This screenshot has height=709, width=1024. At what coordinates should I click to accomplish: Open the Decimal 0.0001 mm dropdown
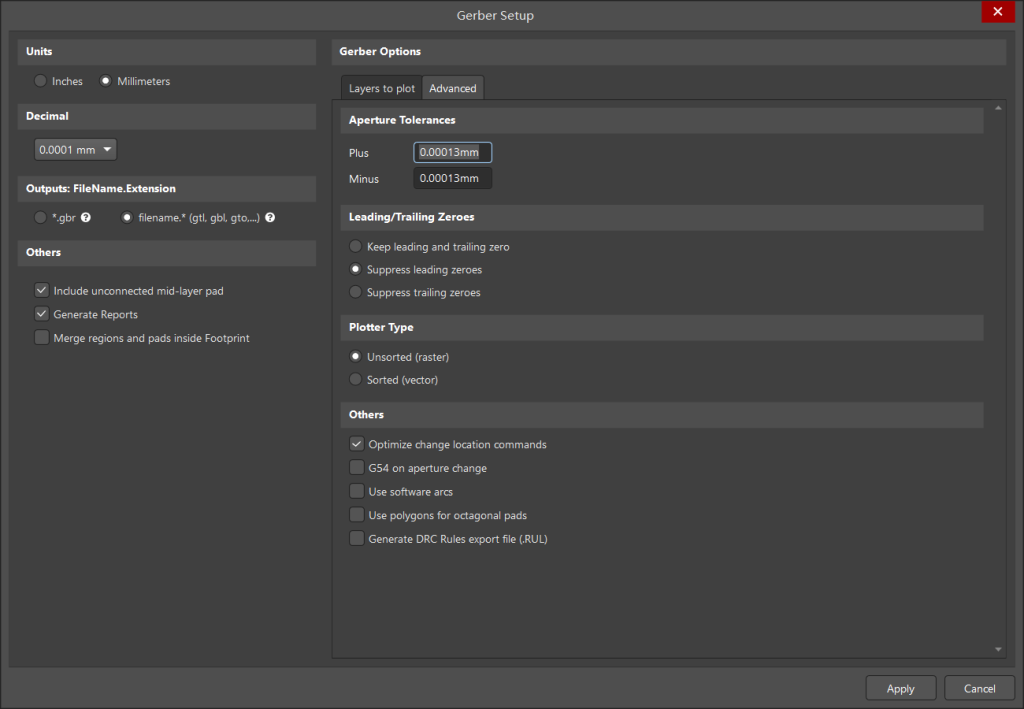click(x=75, y=150)
